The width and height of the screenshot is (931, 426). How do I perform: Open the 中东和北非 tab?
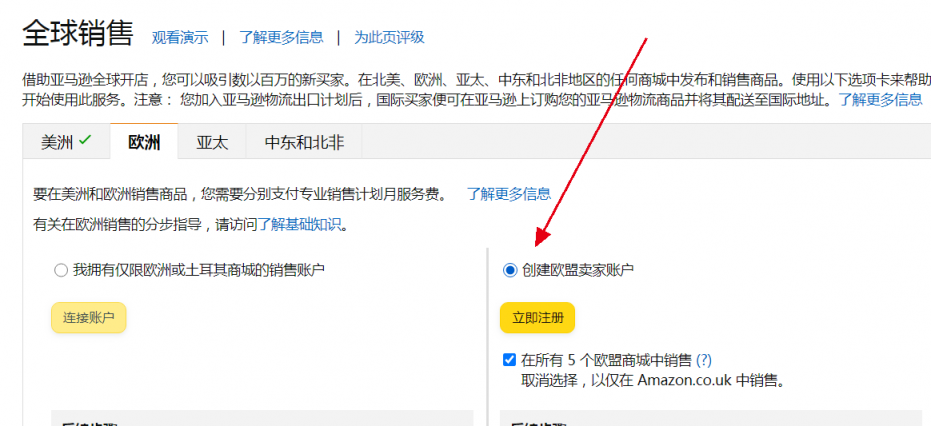click(x=304, y=143)
